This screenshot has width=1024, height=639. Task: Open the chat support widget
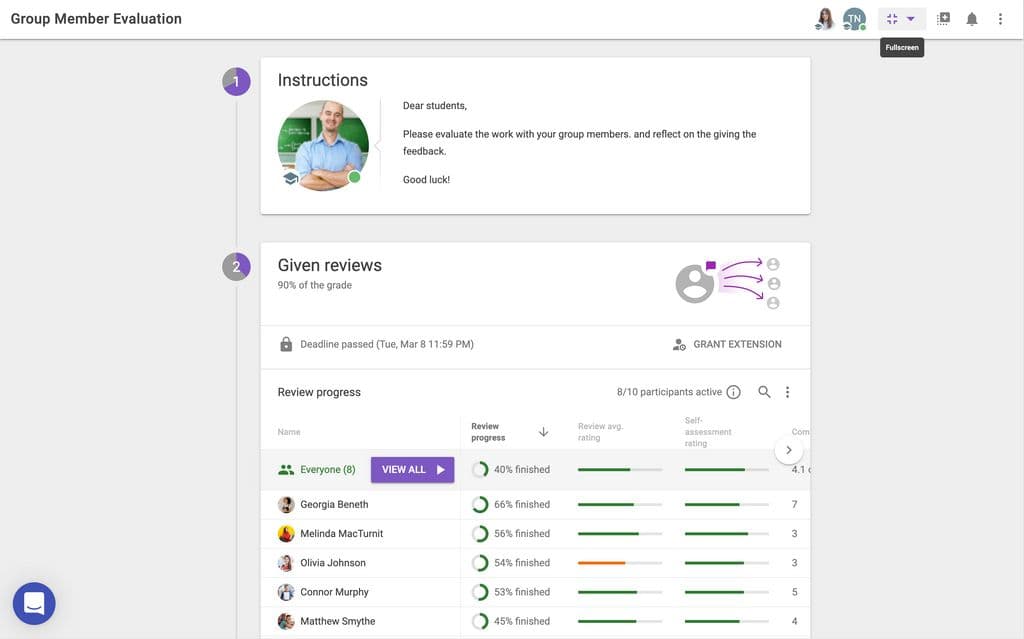click(34, 603)
